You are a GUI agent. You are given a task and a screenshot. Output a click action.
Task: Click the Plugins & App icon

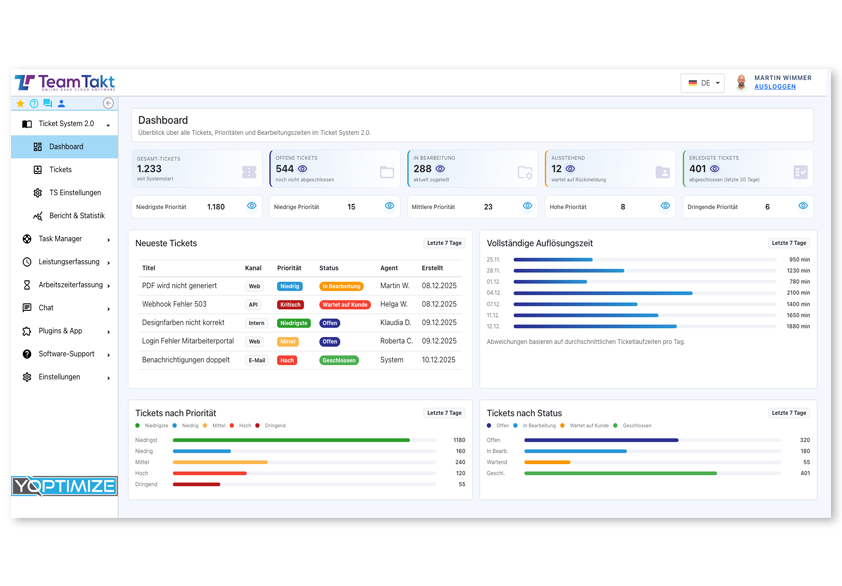point(25,330)
